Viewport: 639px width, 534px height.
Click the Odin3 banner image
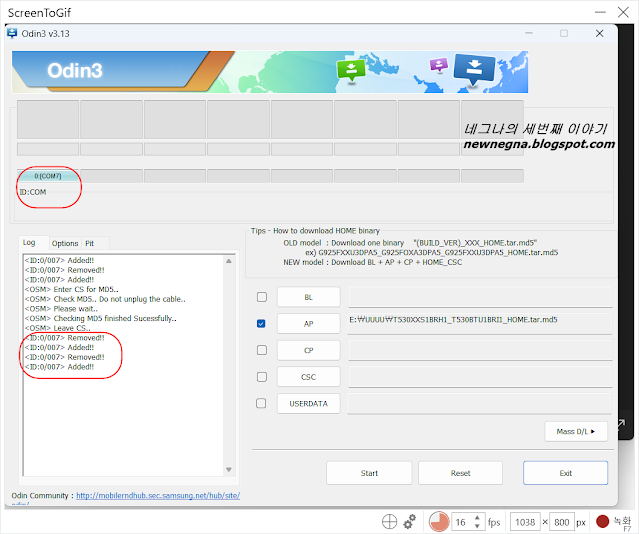pyautogui.click(x=270, y=72)
